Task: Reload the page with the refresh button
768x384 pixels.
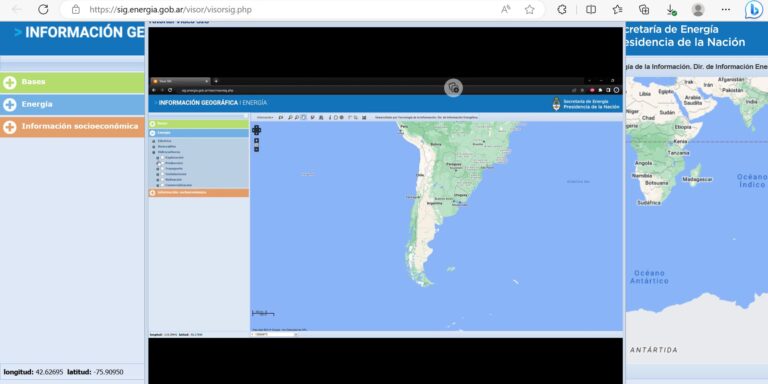Action: [x=43, y=9]
